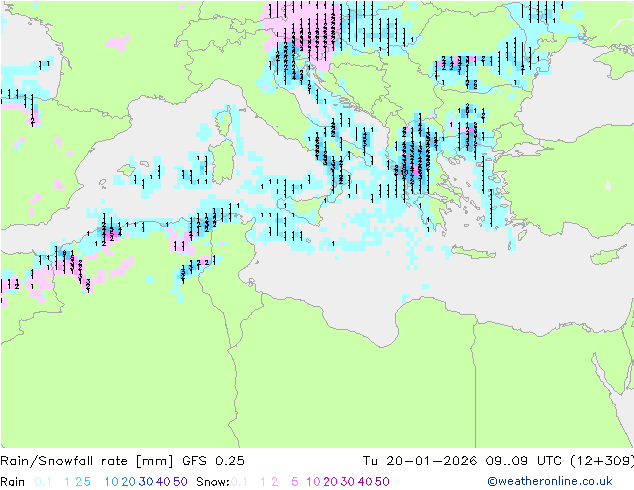
Task: Select the Snow legend value 50
Action: tap(382, 482)
